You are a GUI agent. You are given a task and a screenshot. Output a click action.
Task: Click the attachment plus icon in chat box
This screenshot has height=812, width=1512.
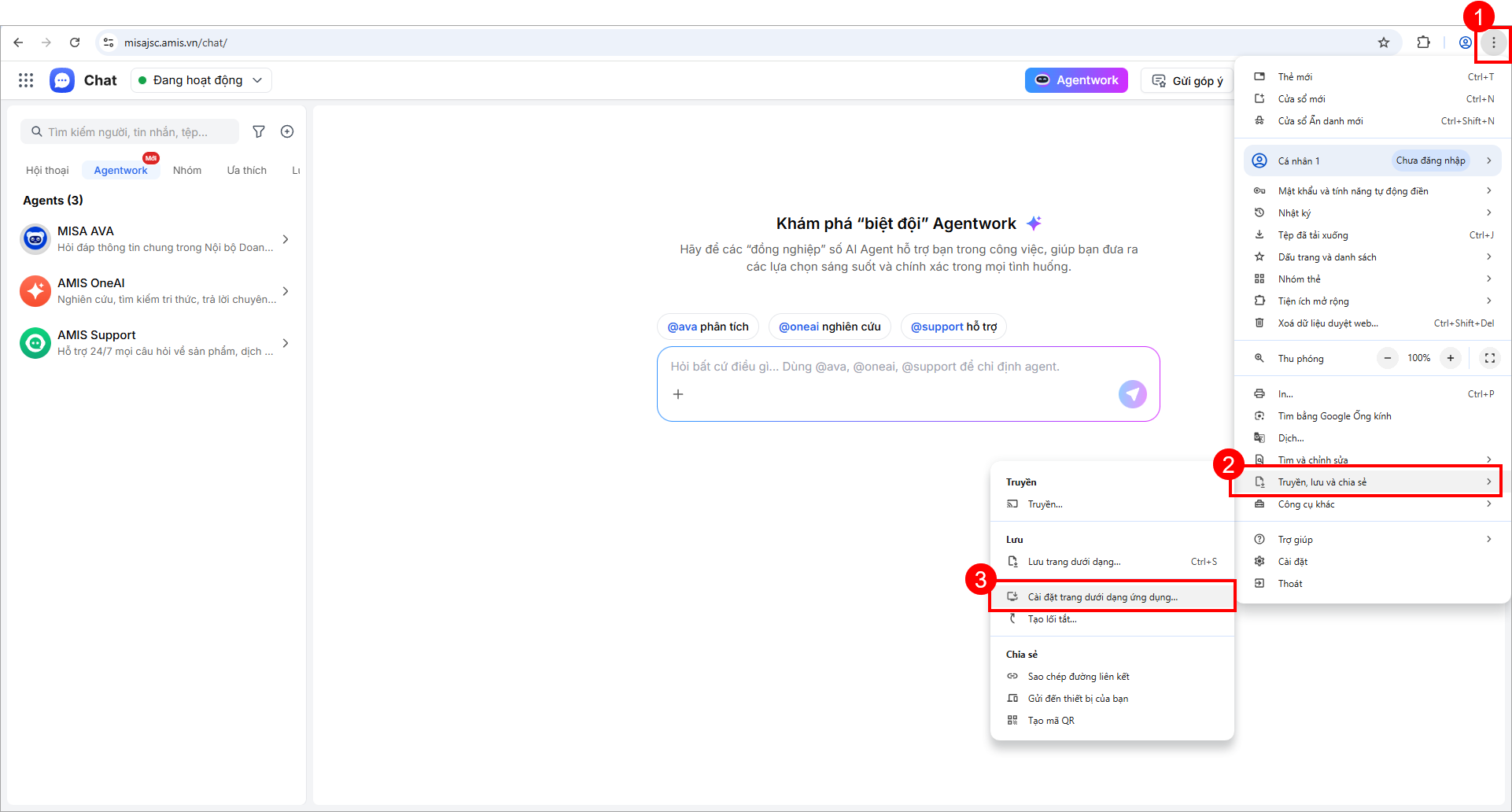[x=678, y=394]
